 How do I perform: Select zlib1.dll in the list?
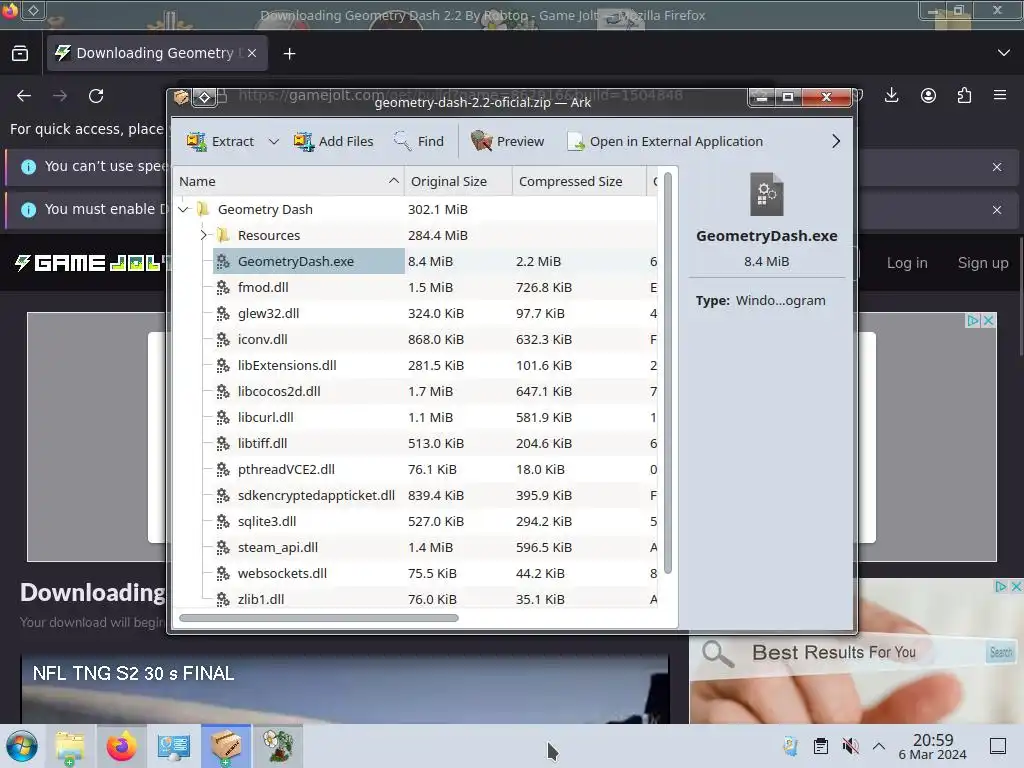[x=261, y=600]
